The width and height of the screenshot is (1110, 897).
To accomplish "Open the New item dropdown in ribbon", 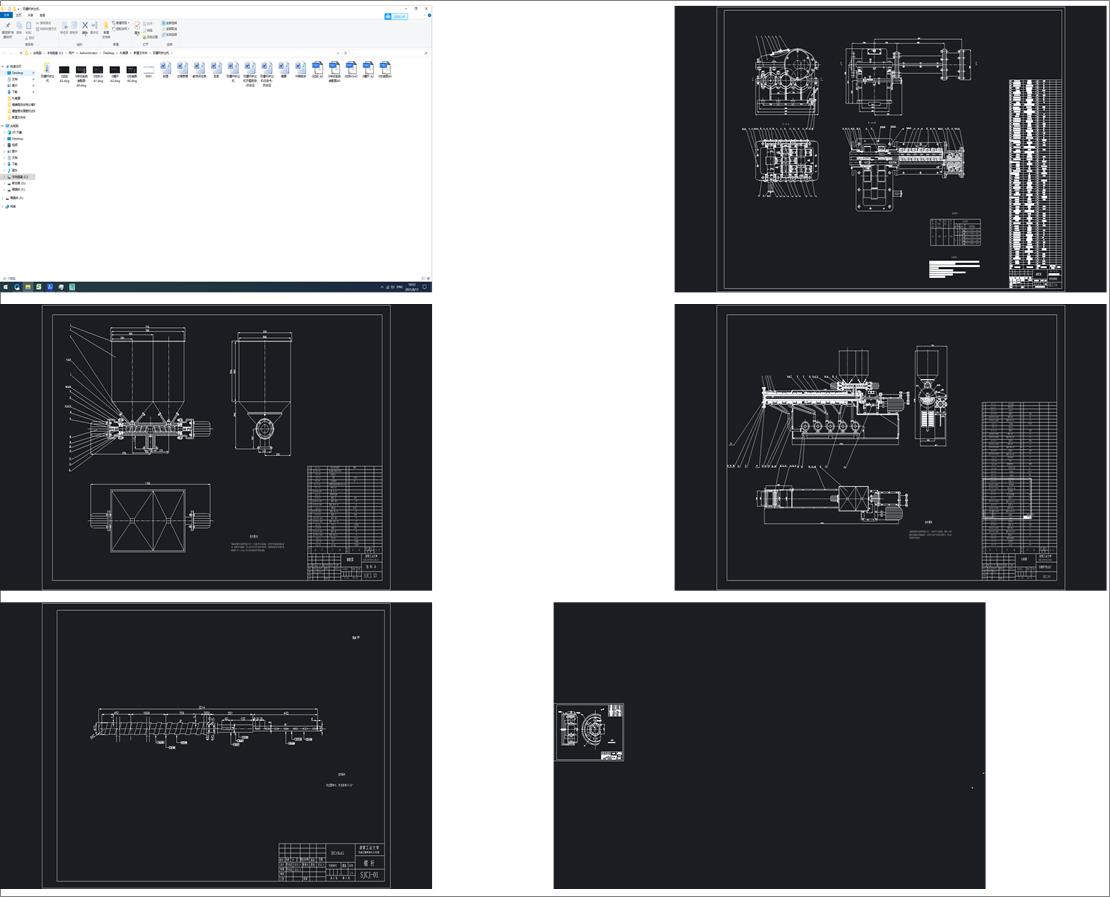I will [120, 23].
